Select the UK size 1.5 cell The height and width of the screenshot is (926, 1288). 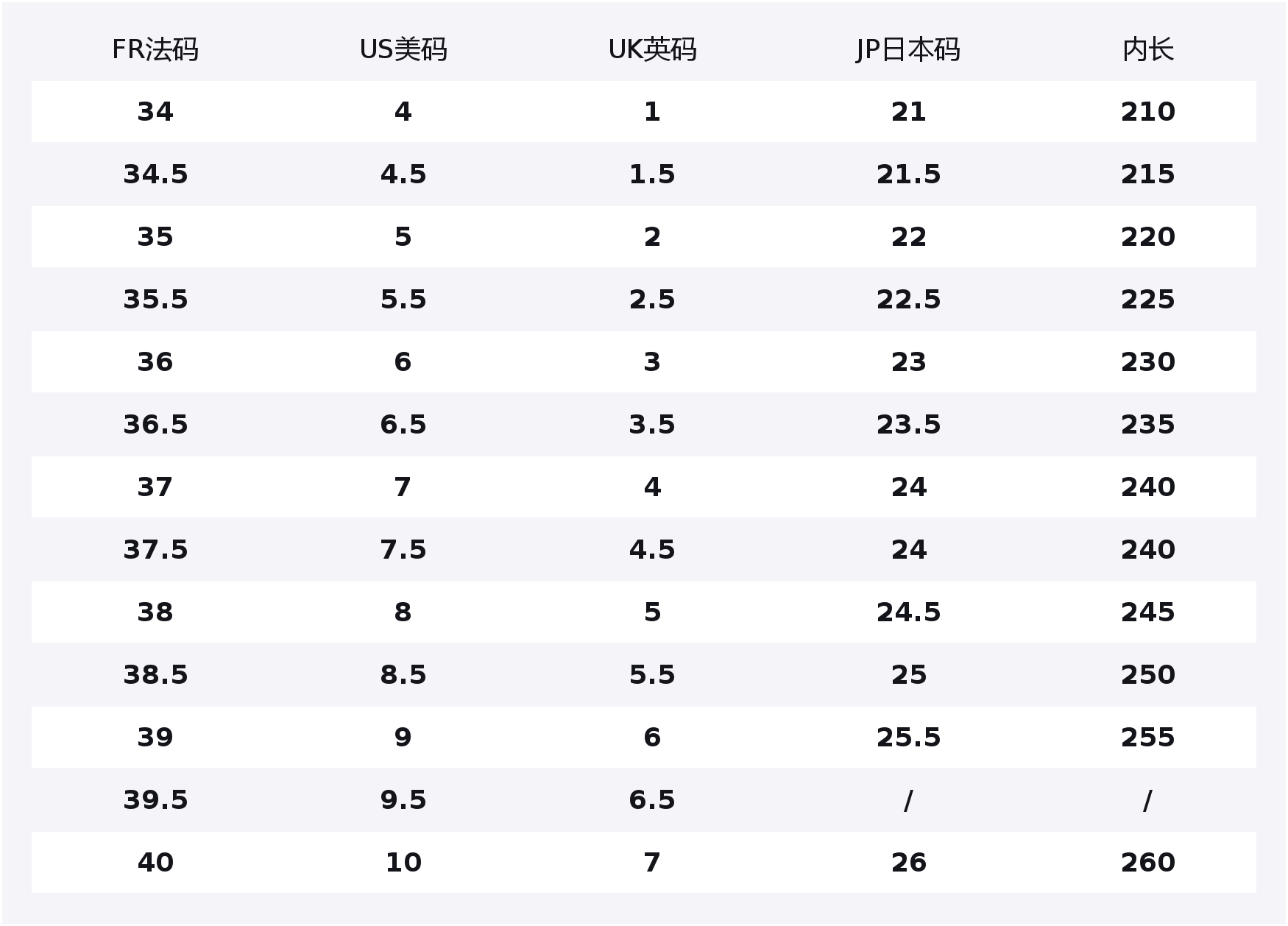coord(652,174)
